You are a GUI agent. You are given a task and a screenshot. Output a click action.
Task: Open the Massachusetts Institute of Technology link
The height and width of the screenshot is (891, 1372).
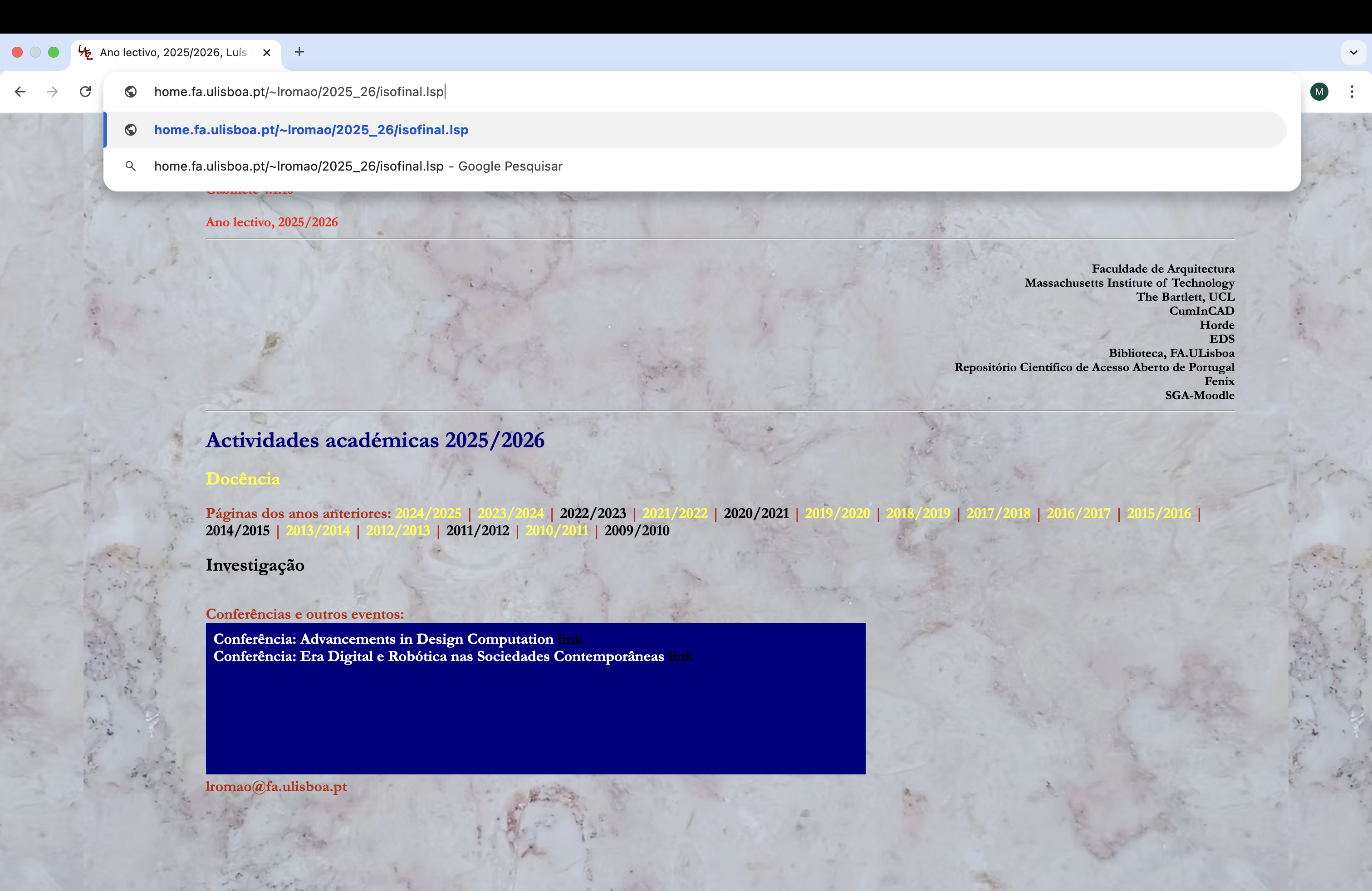click(1129, 283)
